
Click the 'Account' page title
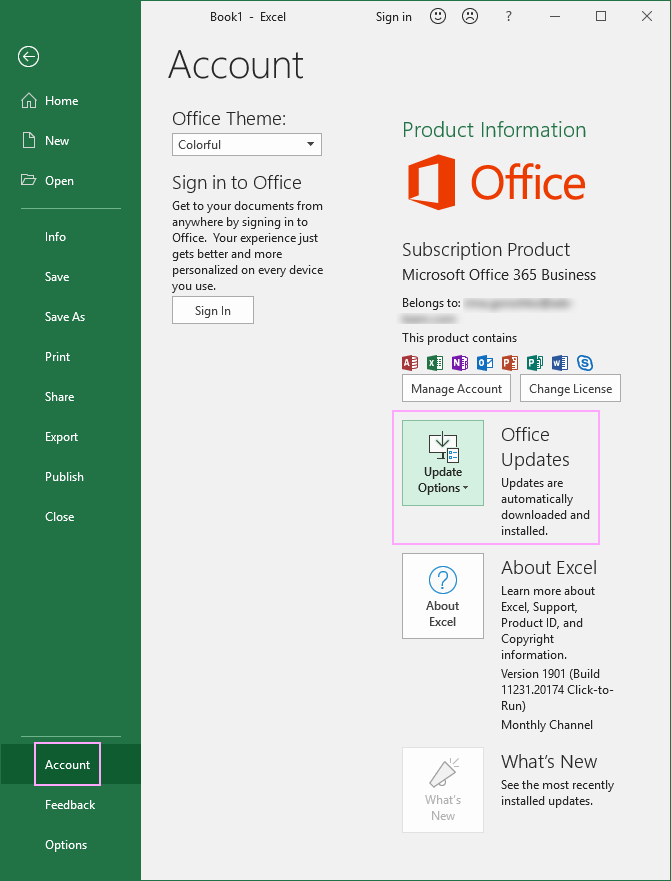click(236, 65)
